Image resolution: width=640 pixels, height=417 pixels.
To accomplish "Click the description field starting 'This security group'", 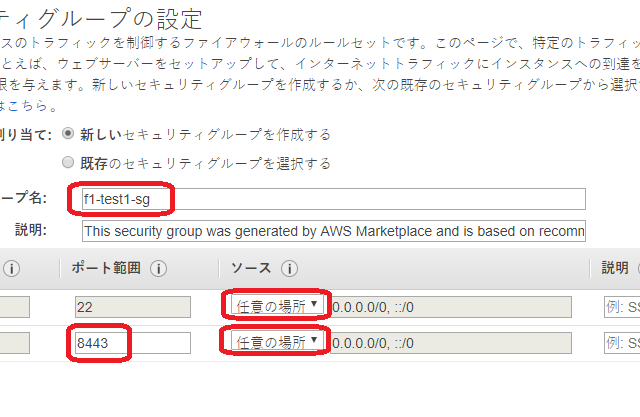I will tap(332, 231).
